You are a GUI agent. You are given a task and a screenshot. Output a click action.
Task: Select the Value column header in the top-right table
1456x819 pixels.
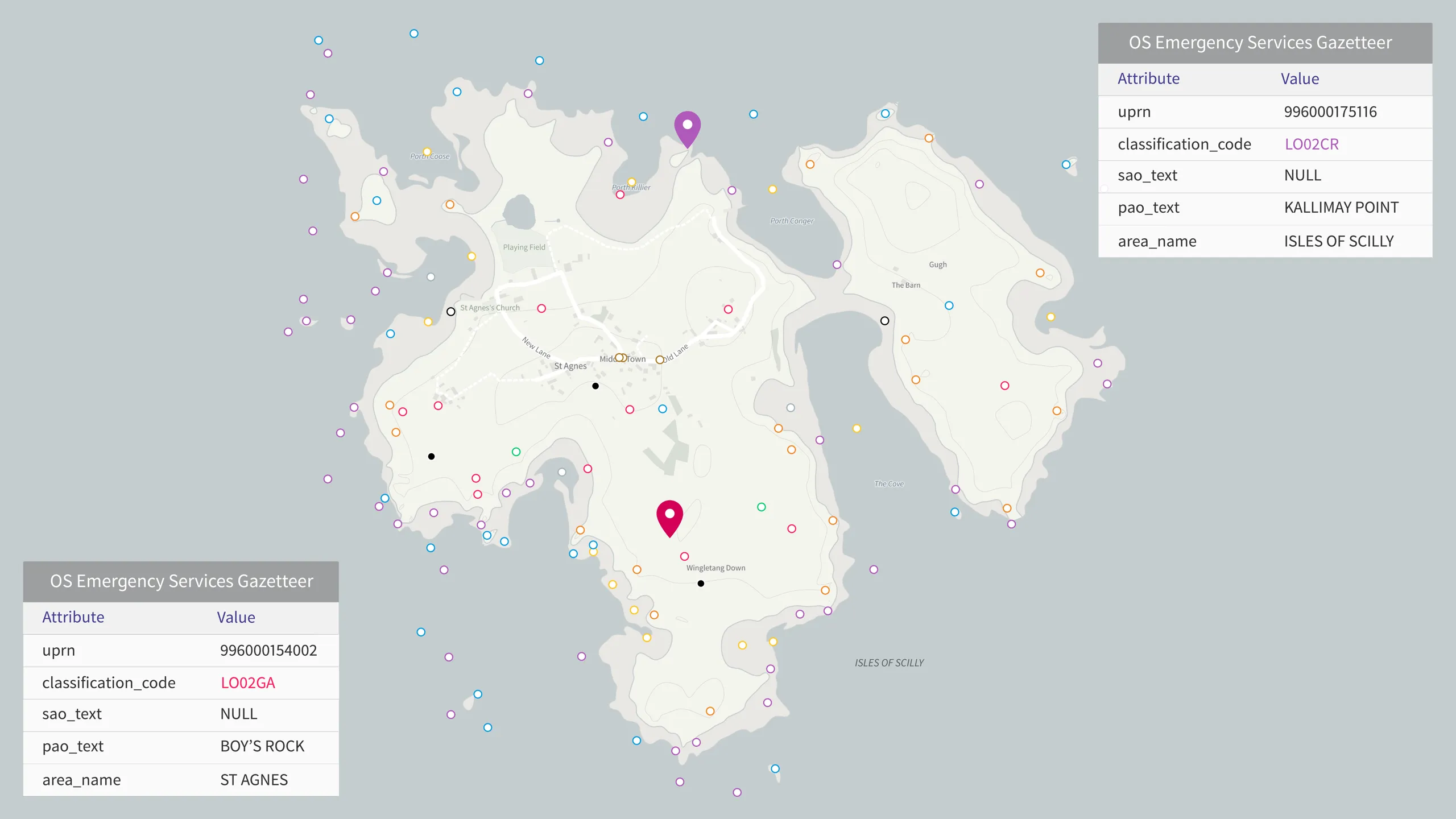[1300, 78]
